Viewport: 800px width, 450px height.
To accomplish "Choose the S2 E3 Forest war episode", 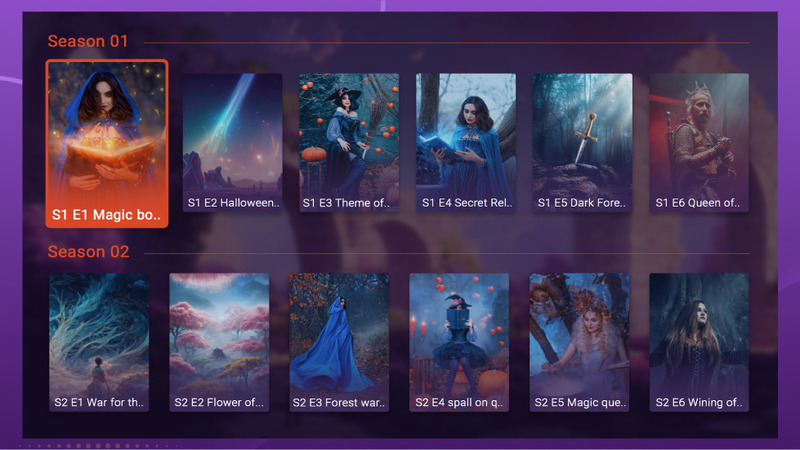I will (x=339, y=342).
